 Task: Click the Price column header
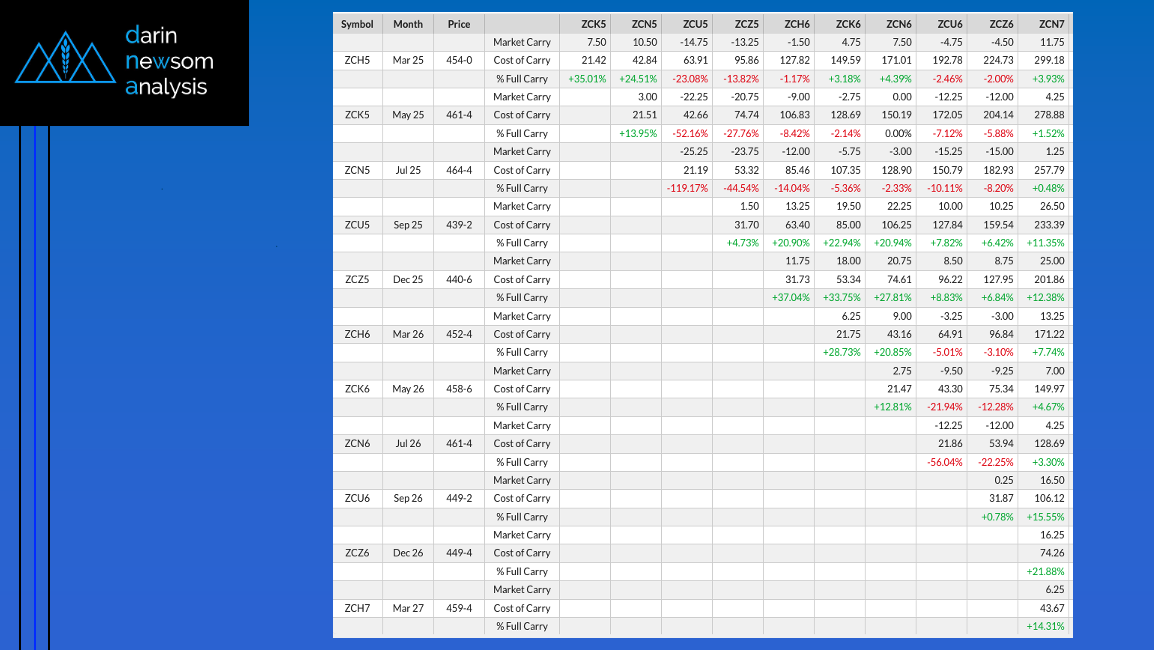point(459,24)
